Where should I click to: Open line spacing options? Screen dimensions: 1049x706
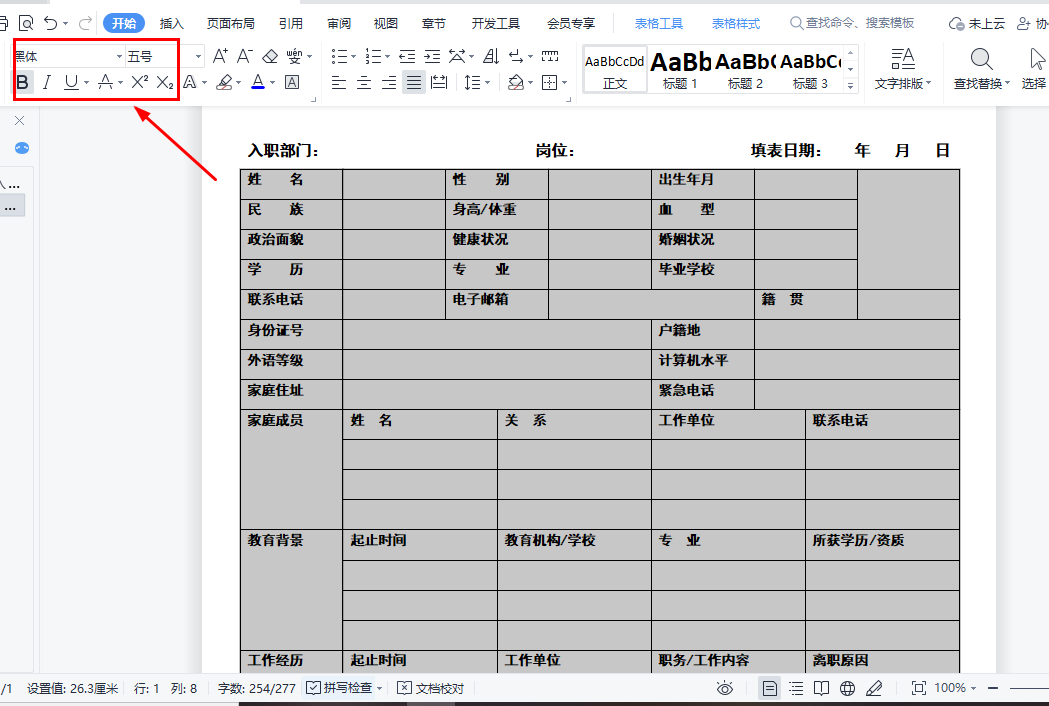click(472, 82)
